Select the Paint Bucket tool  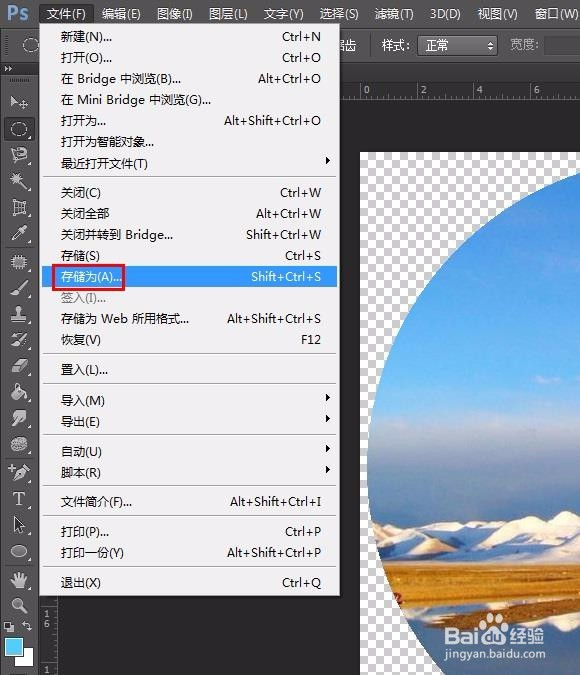(x=19, y=392)
